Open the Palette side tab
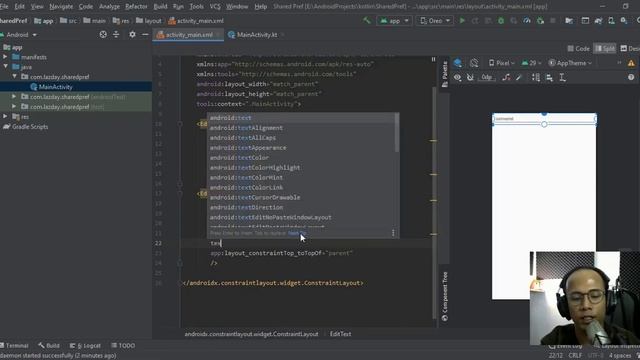The image size is (640, 360). tap(444, 74)
